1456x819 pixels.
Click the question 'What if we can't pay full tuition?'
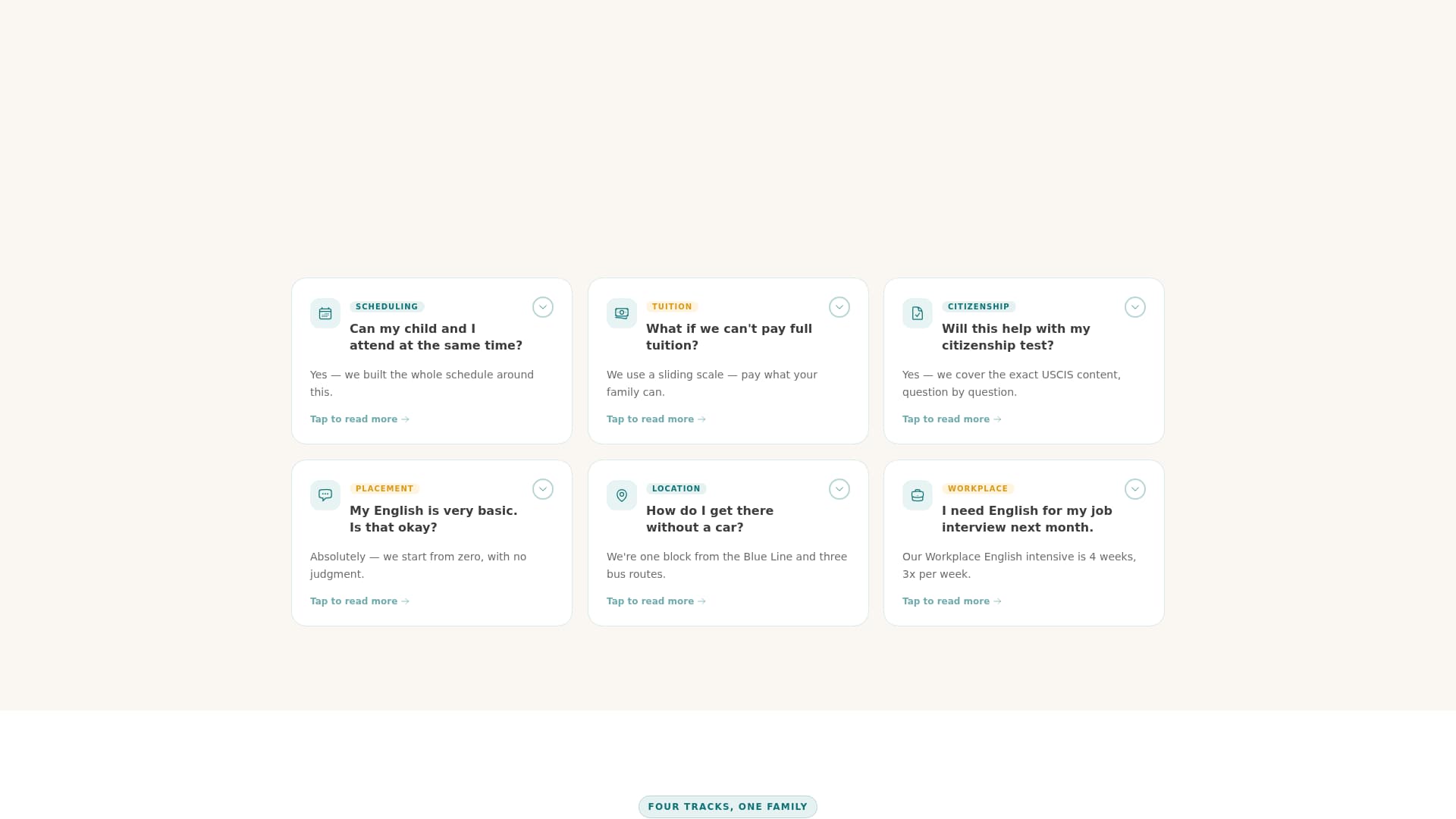[x=729, y=337]
